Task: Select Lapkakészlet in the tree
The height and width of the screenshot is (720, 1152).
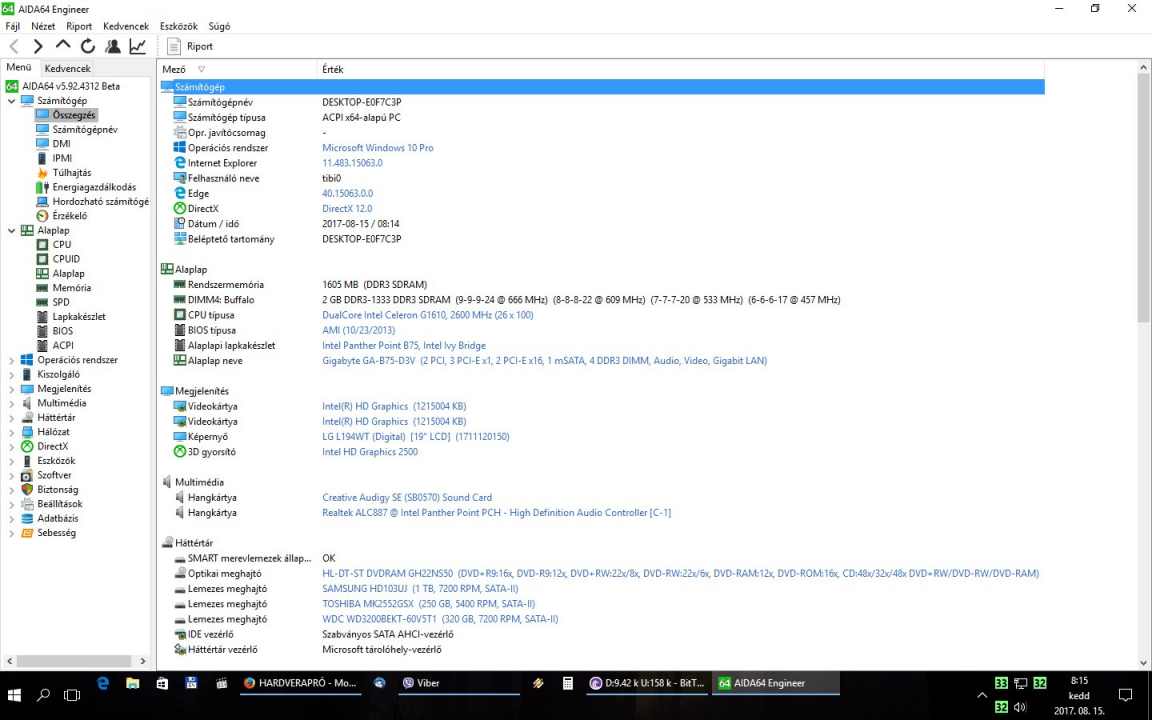Action: 79,317
